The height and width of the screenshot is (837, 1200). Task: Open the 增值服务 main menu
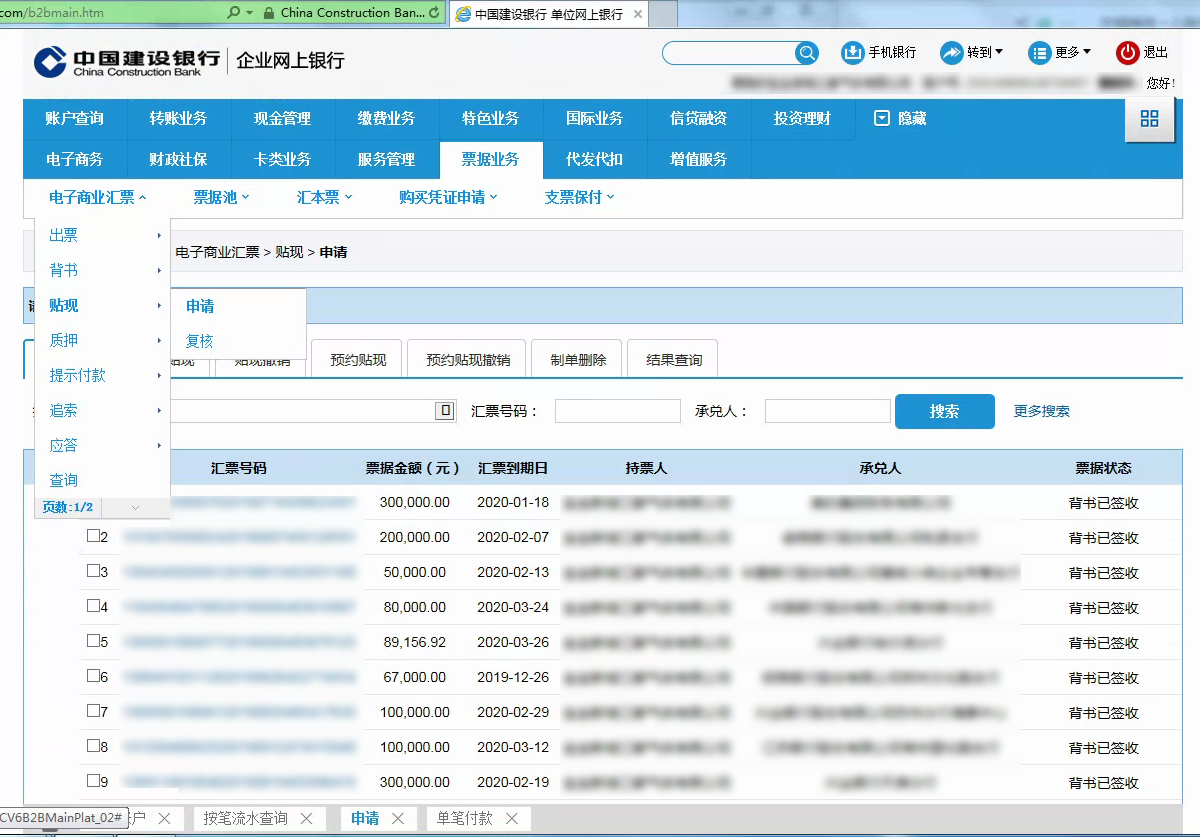tap(699, 160)
